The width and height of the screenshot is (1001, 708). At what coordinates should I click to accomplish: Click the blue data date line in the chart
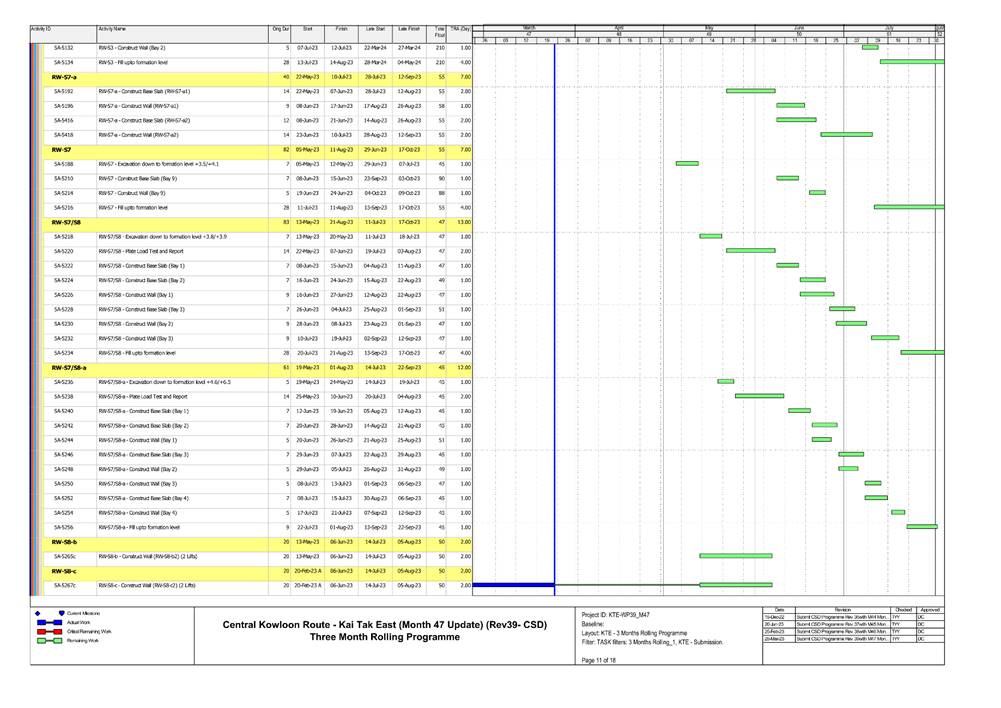[x=556, y=300]
